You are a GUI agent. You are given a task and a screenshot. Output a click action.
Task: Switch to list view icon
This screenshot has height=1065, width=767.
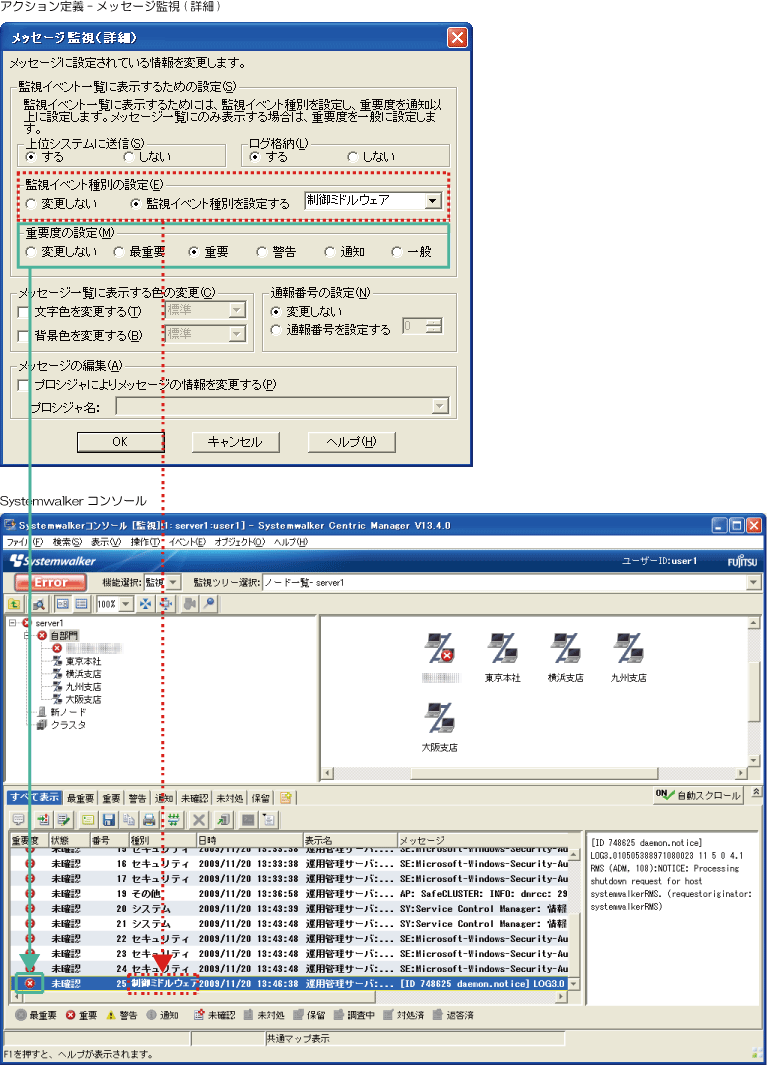tap(82, 604)
